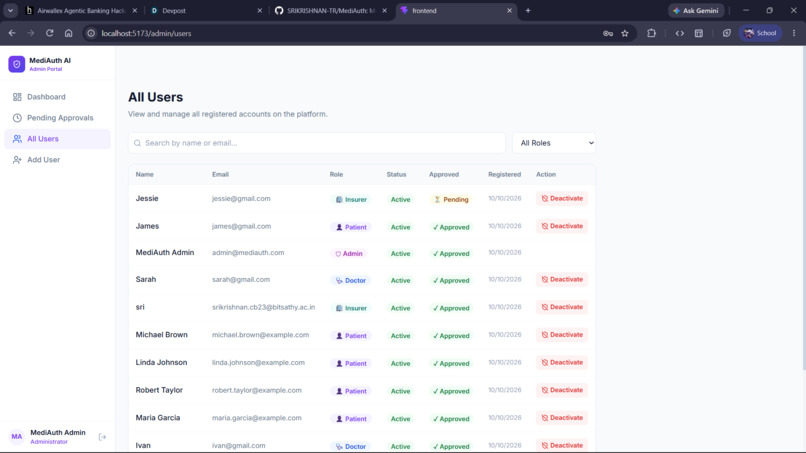Image resolution: width=806 pixels, height=453 pixels.
Task: Click the Ask Gemini button
Action: tap(696, 10)
